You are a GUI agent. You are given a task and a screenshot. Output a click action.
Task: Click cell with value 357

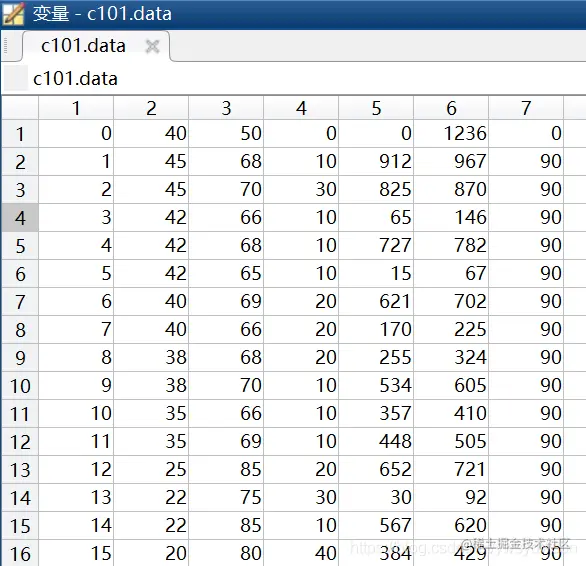(376, 414)
